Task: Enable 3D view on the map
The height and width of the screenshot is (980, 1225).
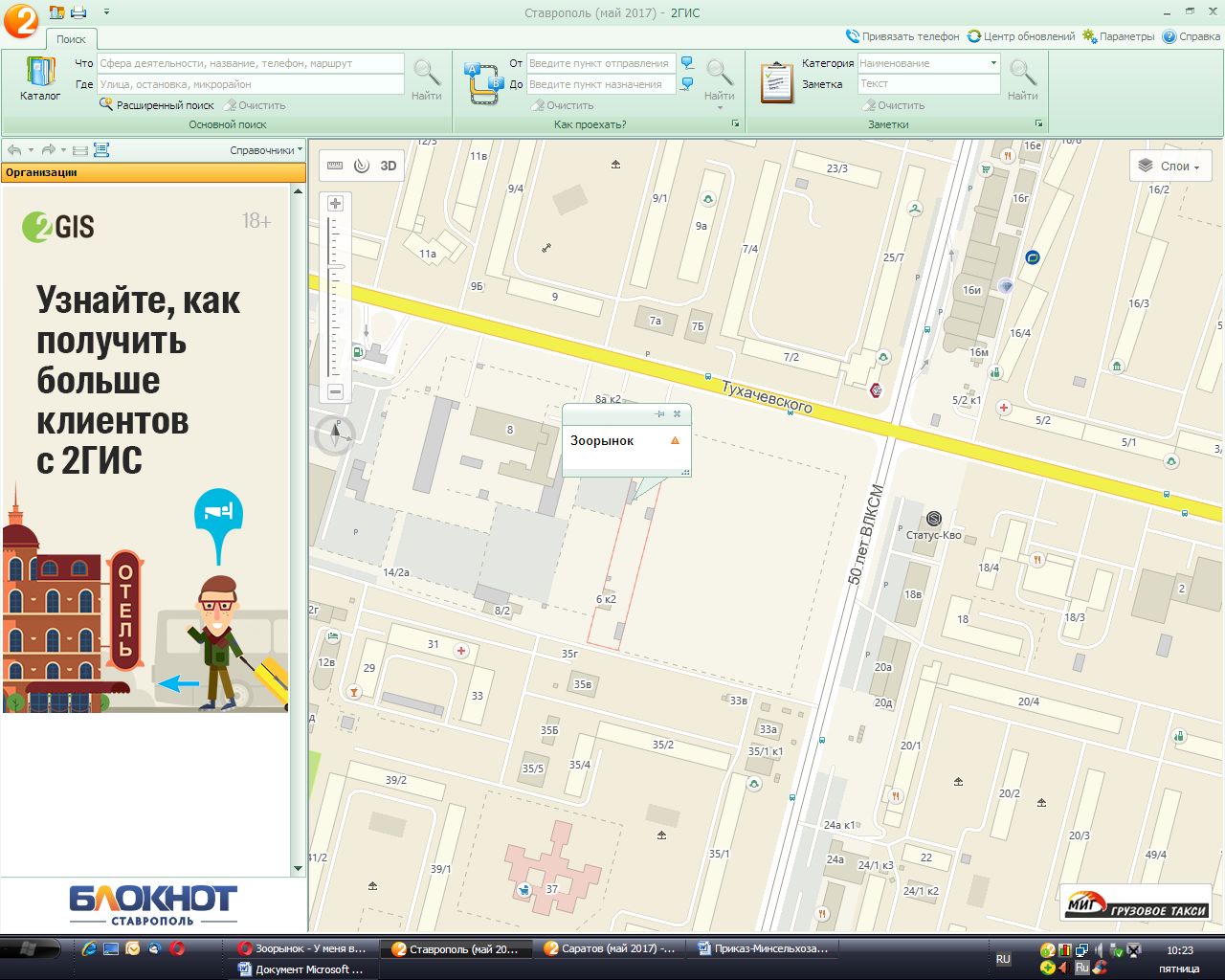Action: point(387,165)
